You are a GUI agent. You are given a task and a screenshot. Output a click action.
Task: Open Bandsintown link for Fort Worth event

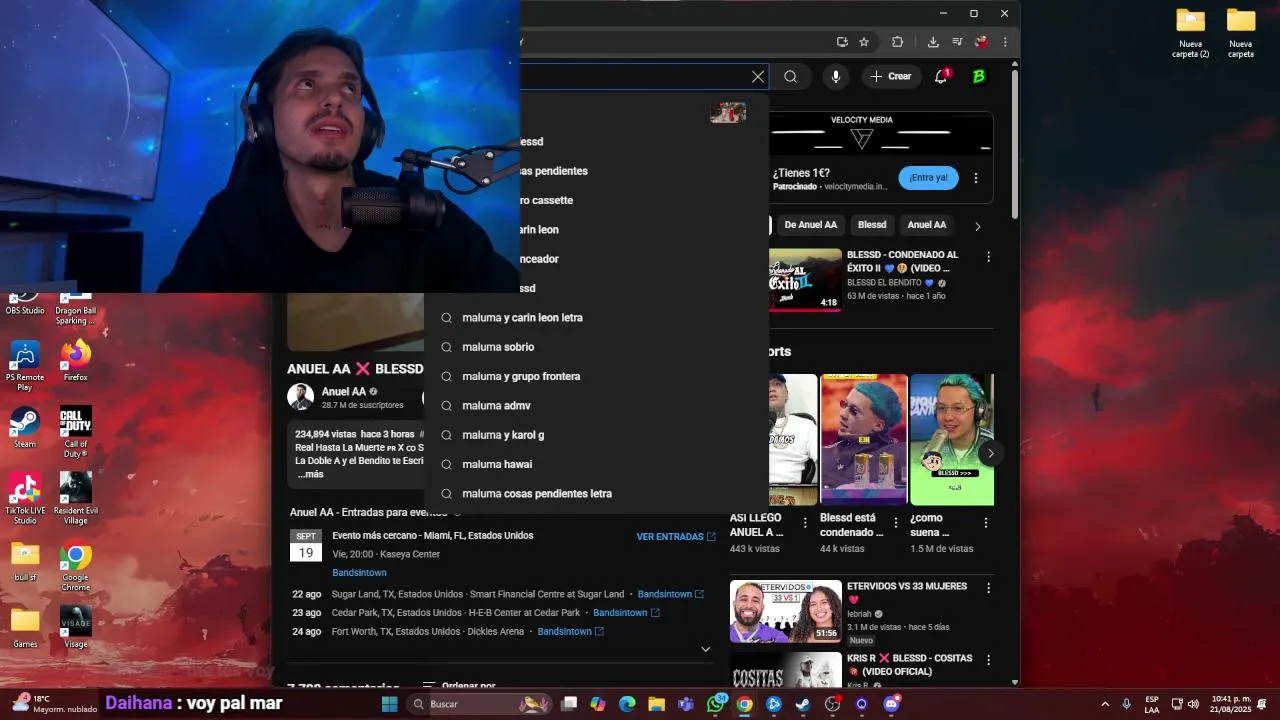(571, 632)
